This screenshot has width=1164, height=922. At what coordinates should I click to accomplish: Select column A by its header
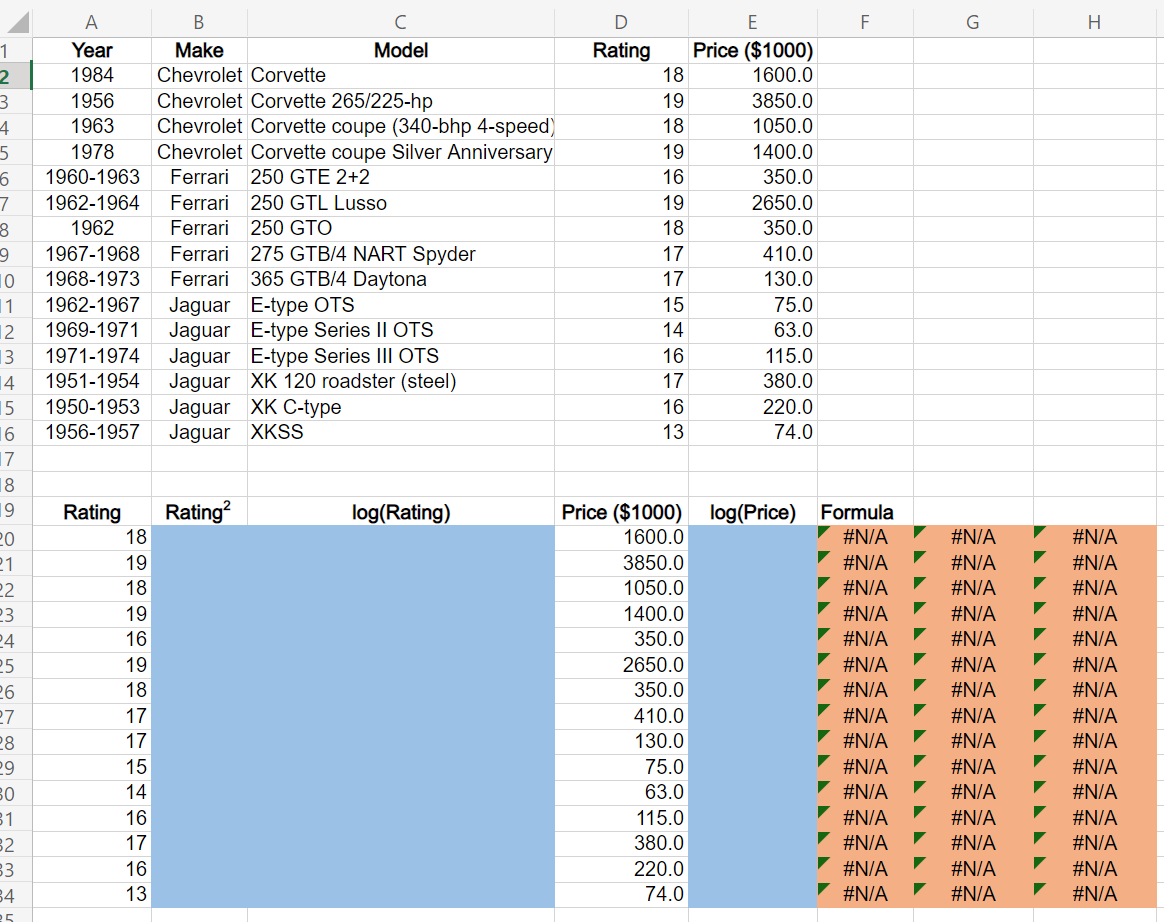click(91, 21)
